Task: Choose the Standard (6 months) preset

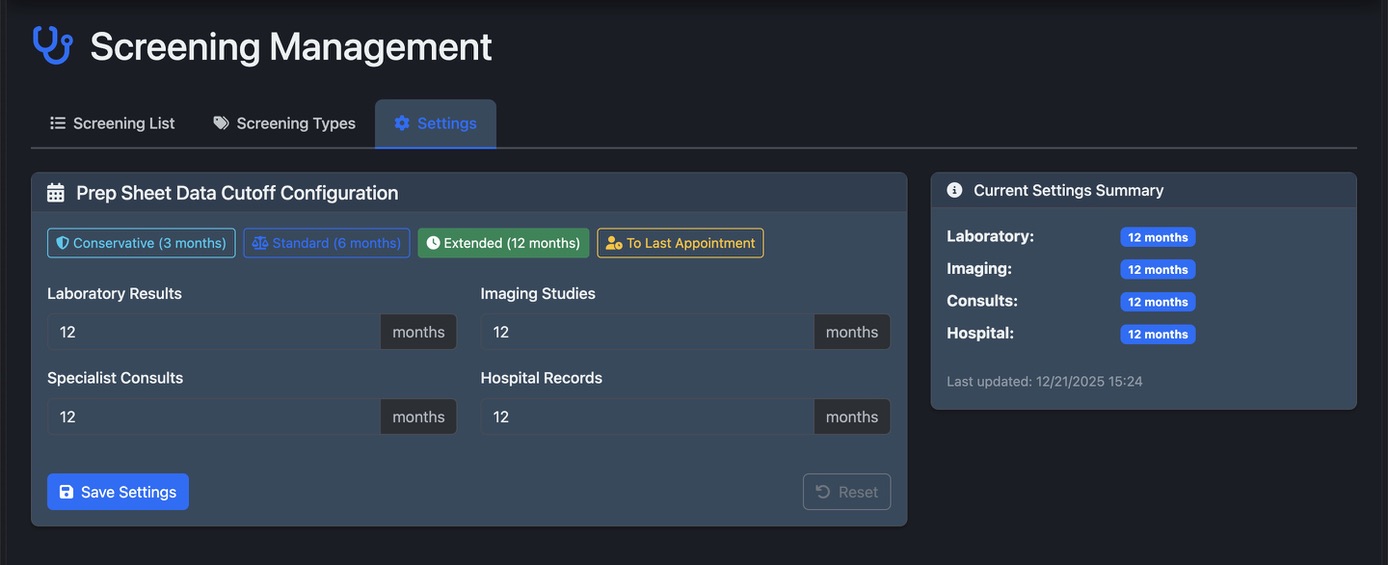Action: point(326,243)
